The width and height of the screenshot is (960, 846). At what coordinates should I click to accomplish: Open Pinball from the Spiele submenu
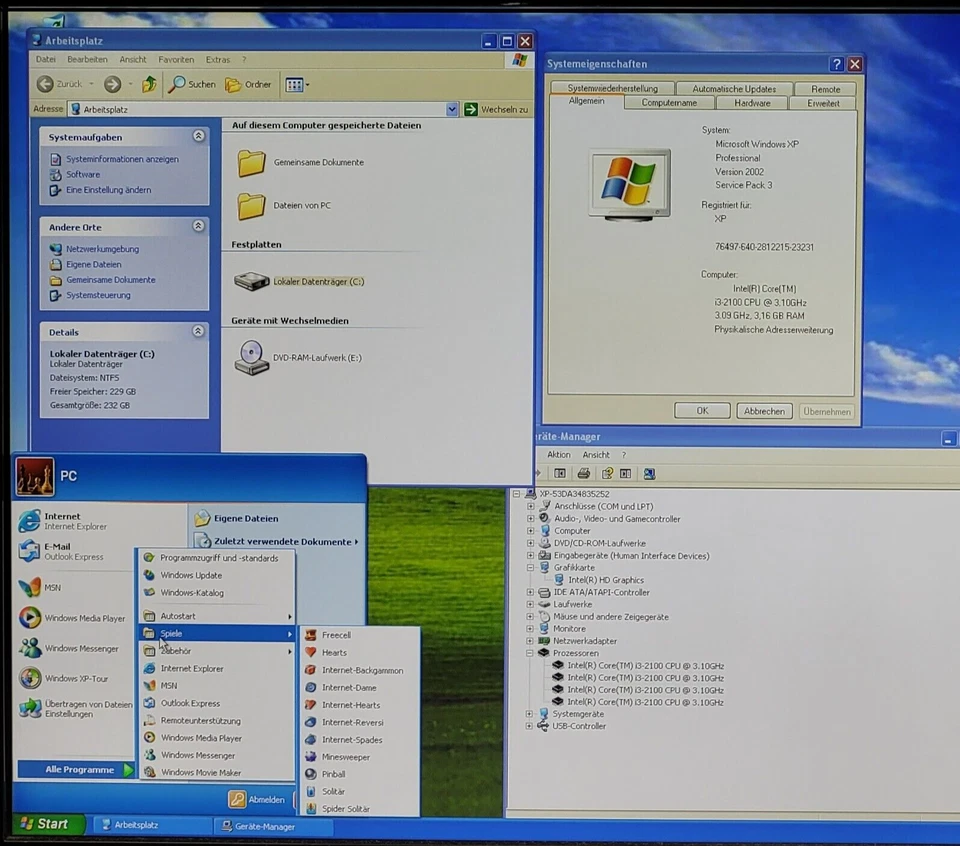click(333, 774)
